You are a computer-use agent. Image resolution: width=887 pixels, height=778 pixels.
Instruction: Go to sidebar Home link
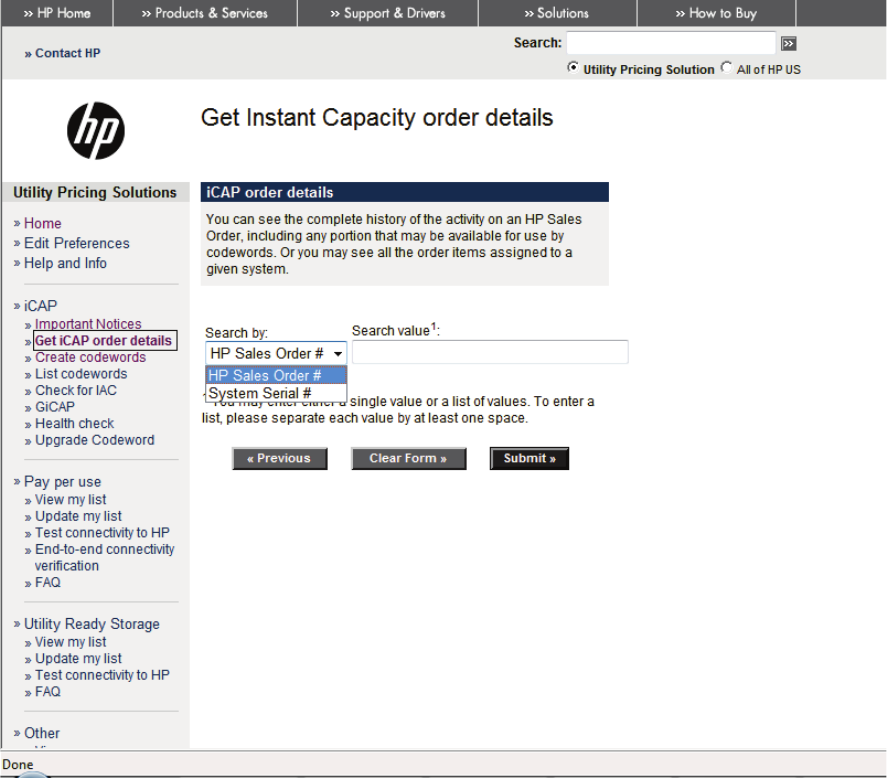coord(42,223)
